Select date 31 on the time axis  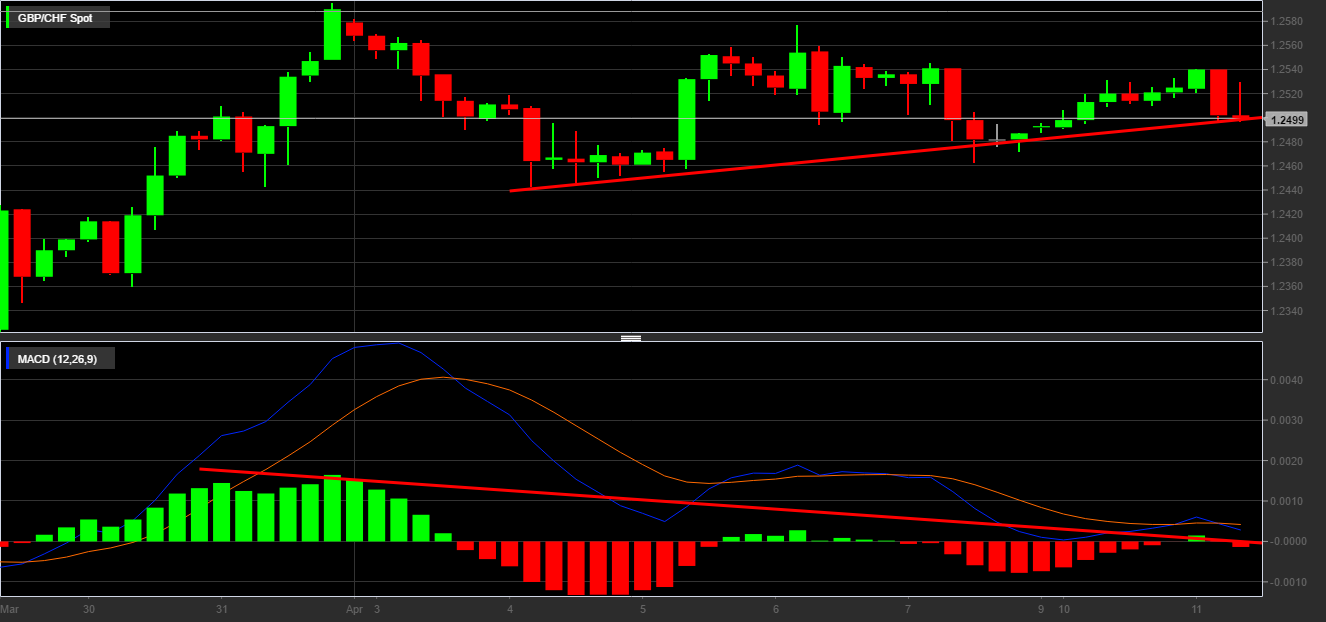[222, 608]
